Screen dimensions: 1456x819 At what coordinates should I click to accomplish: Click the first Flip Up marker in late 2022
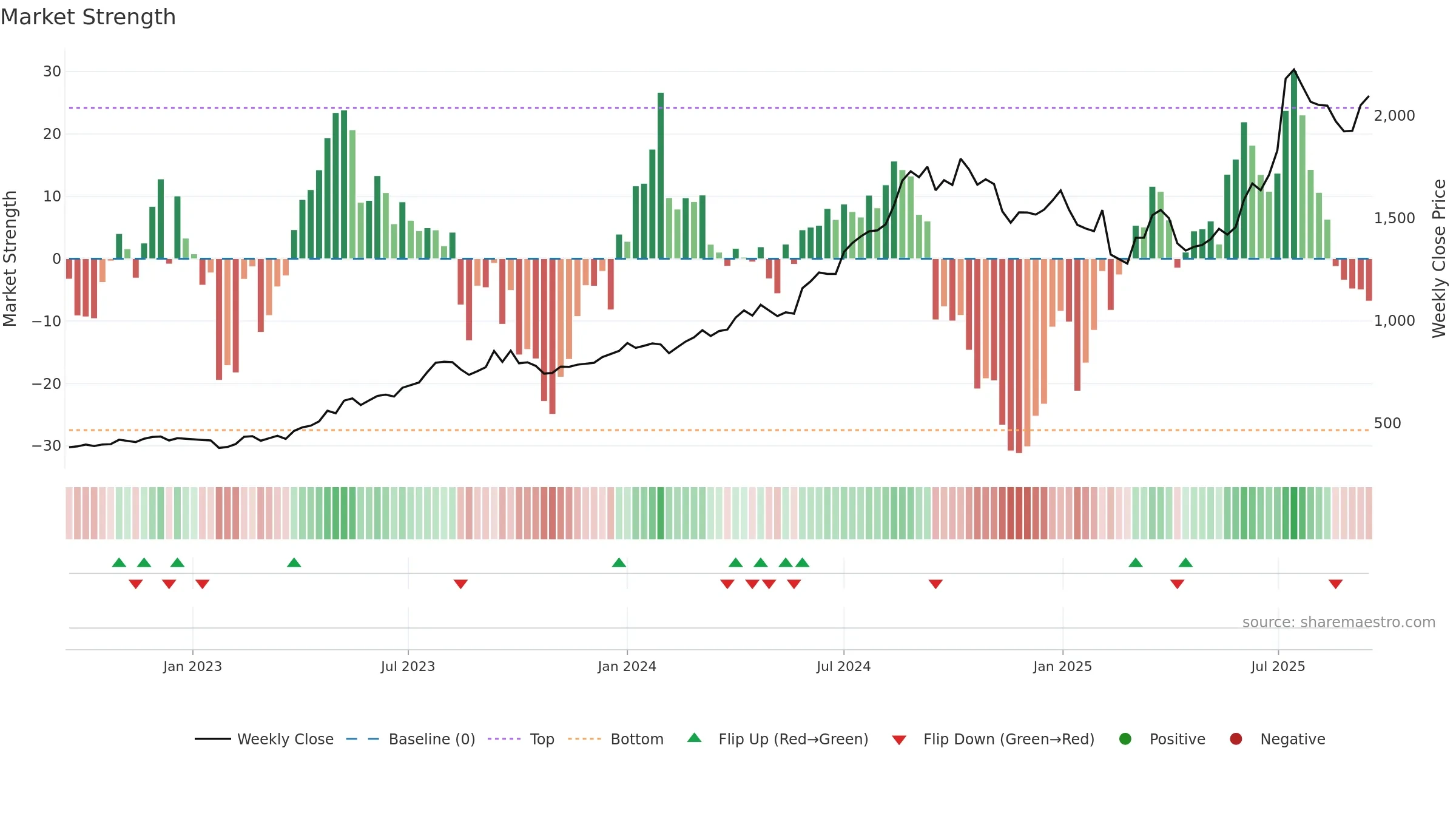click(119, 562)
